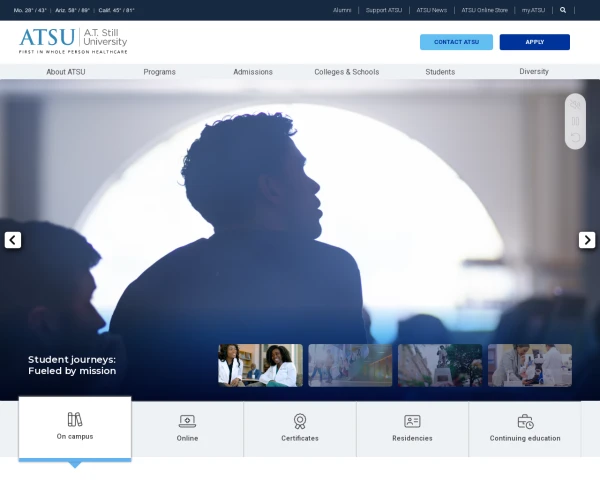The width and height of the screenshot is (600, 480).
Task: Select the On campus books icon
Action: tap(75, 419)
